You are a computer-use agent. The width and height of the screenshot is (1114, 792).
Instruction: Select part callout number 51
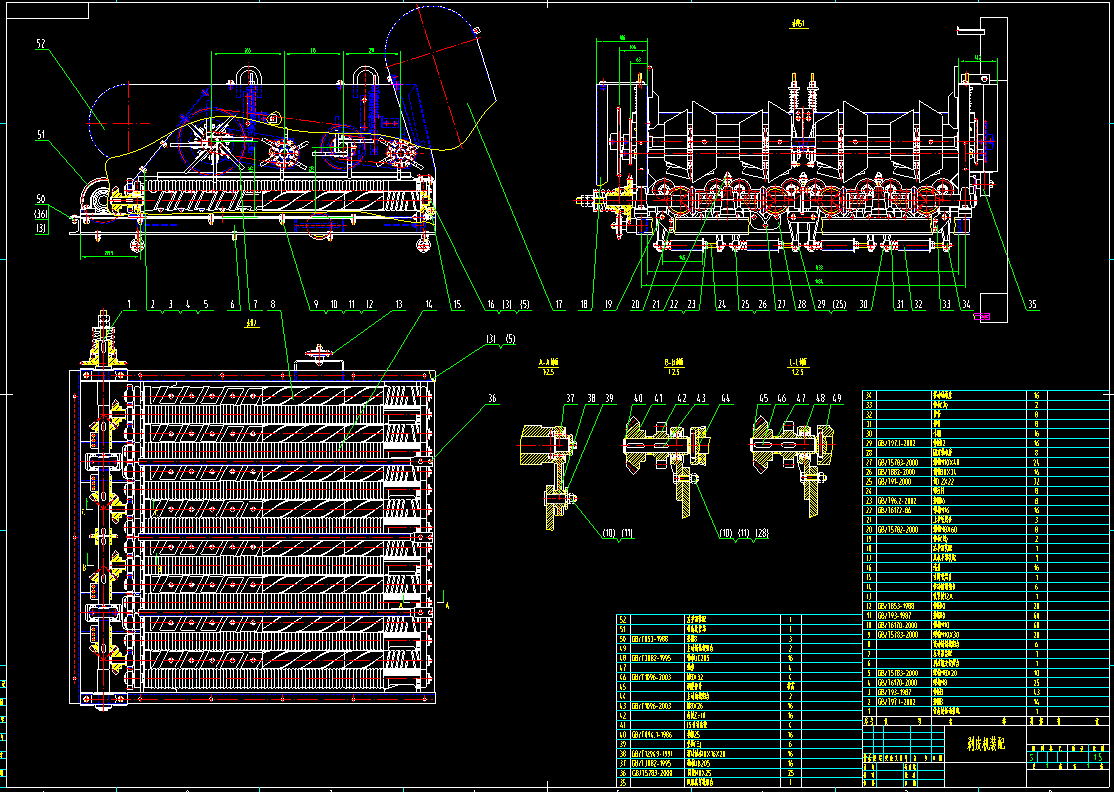click(41, 132)
